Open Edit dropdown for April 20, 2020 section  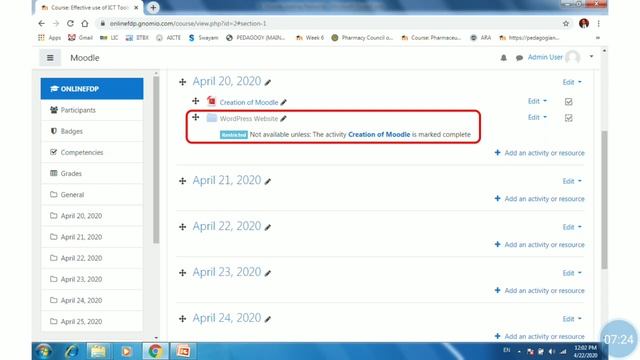572,82
